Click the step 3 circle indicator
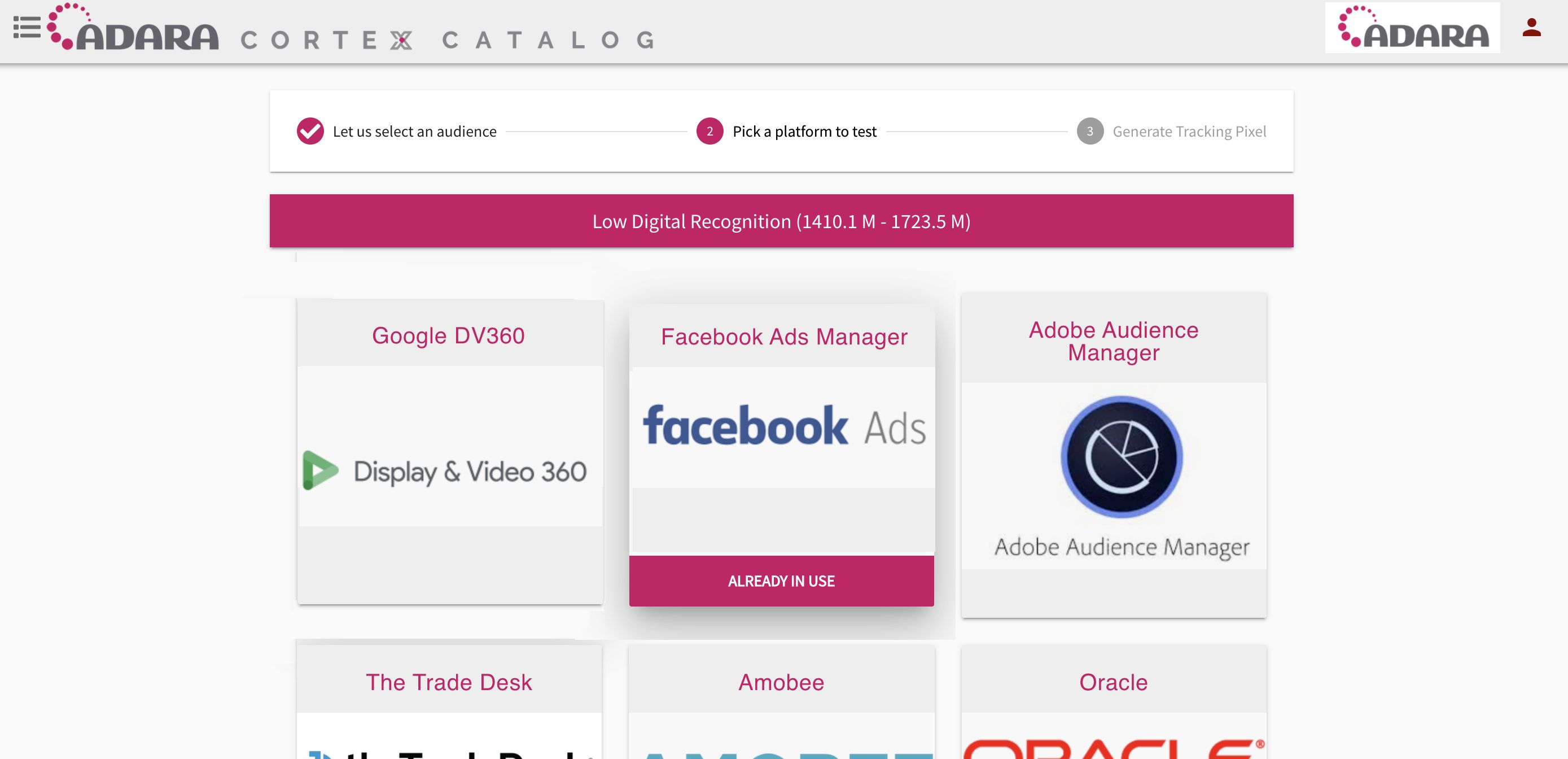This screenshot has width=1568, height=759. 1089,131
